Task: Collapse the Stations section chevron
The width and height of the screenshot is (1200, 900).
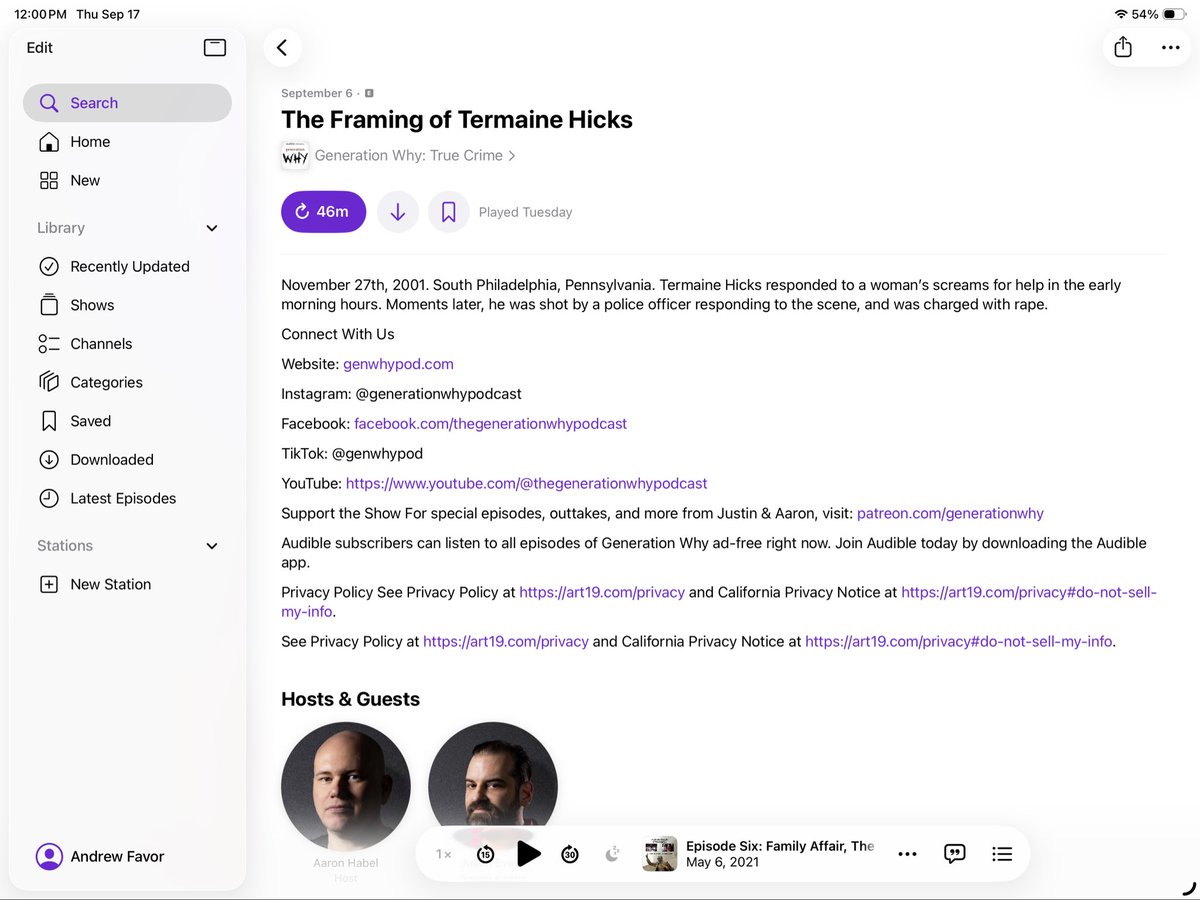Action: pyautogui.click(x=212, y=546)
